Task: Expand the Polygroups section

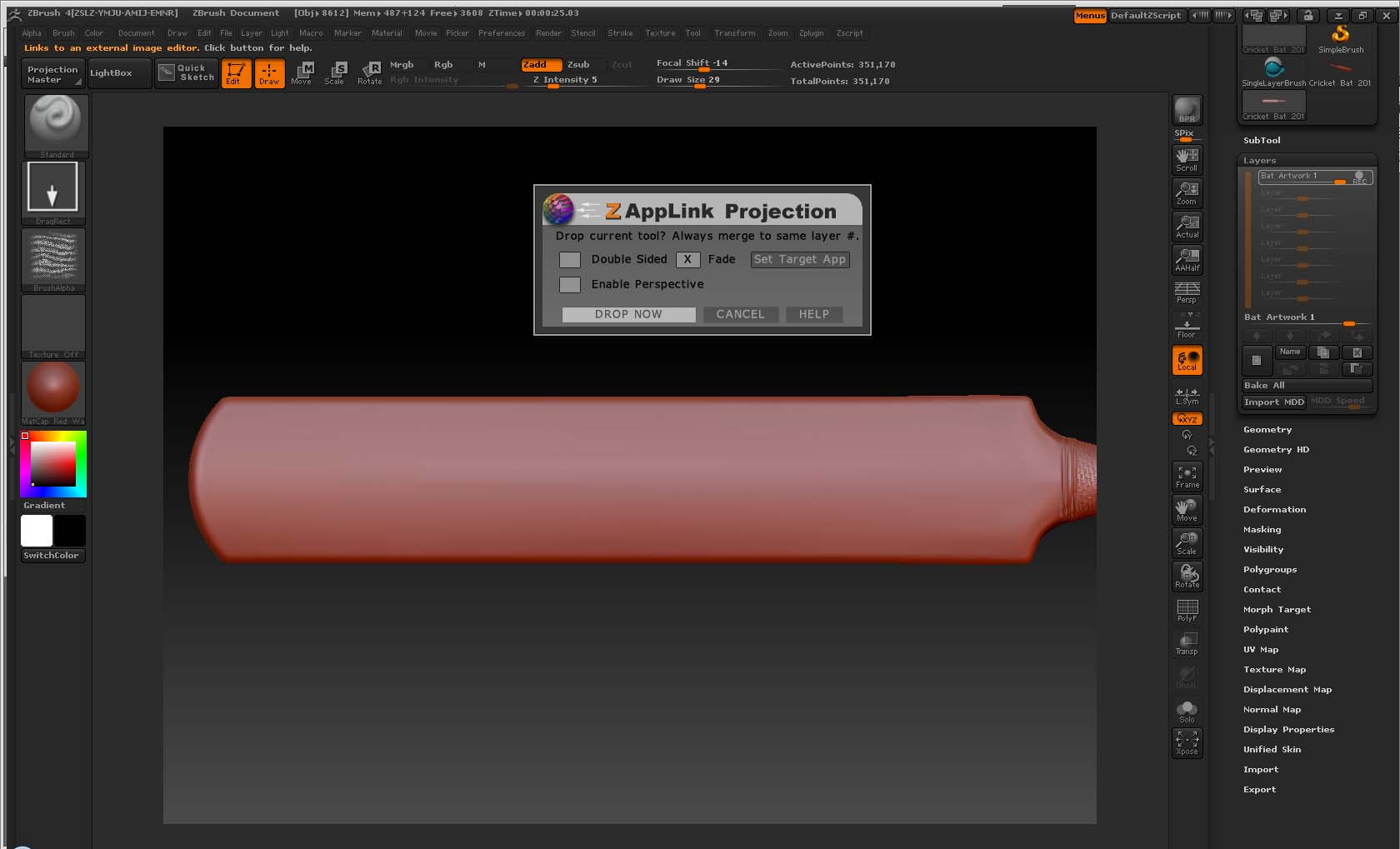Action: coord(1270,570)
